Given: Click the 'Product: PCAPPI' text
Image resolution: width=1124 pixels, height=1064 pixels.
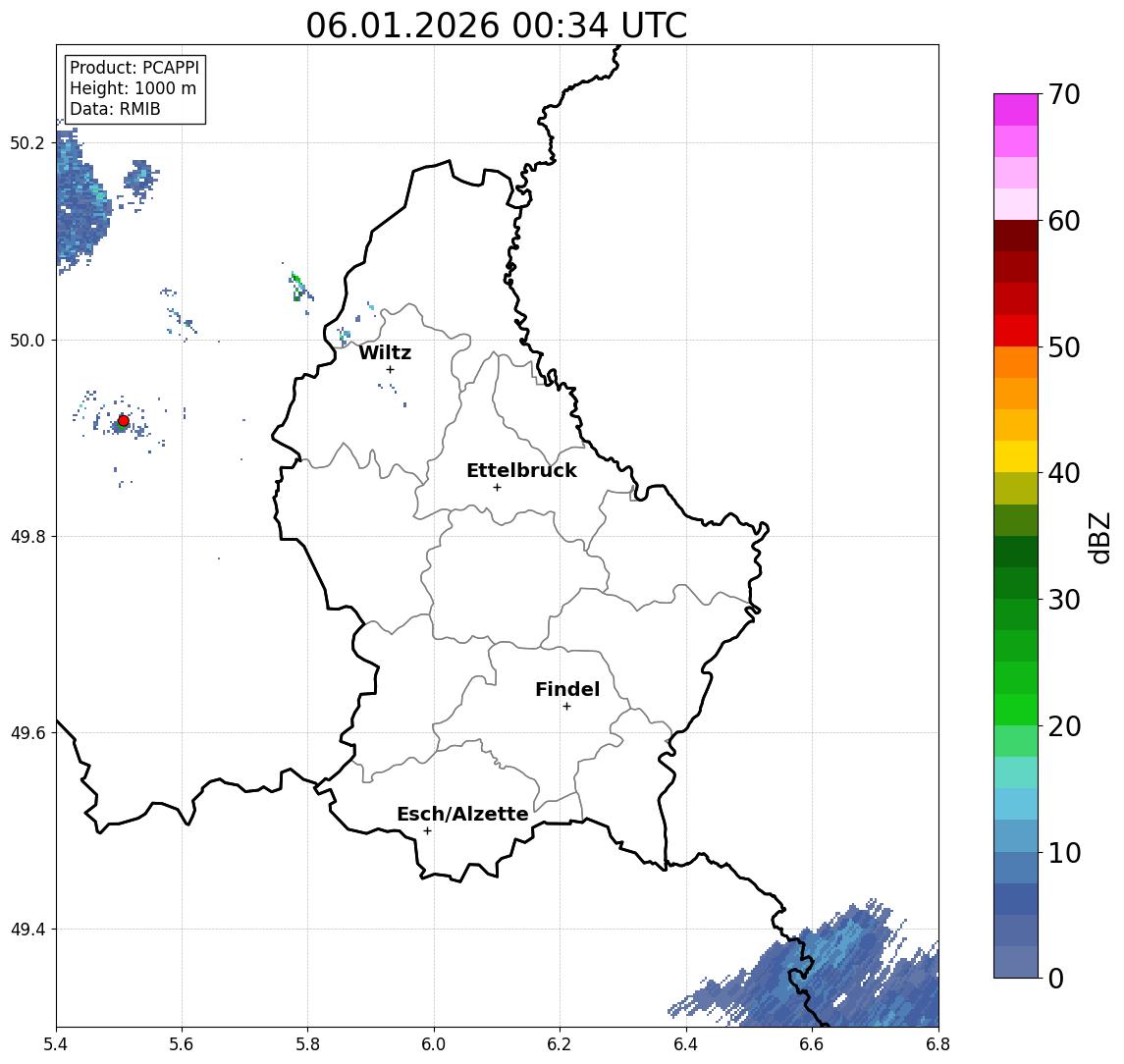Looking at the screenshot, I should tap(134, 68).
